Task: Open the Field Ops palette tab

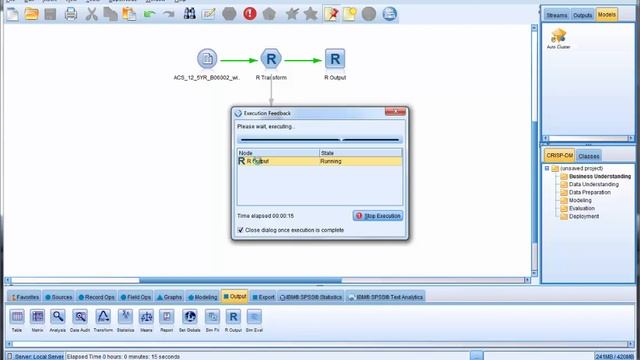Action: click(136, 297)
